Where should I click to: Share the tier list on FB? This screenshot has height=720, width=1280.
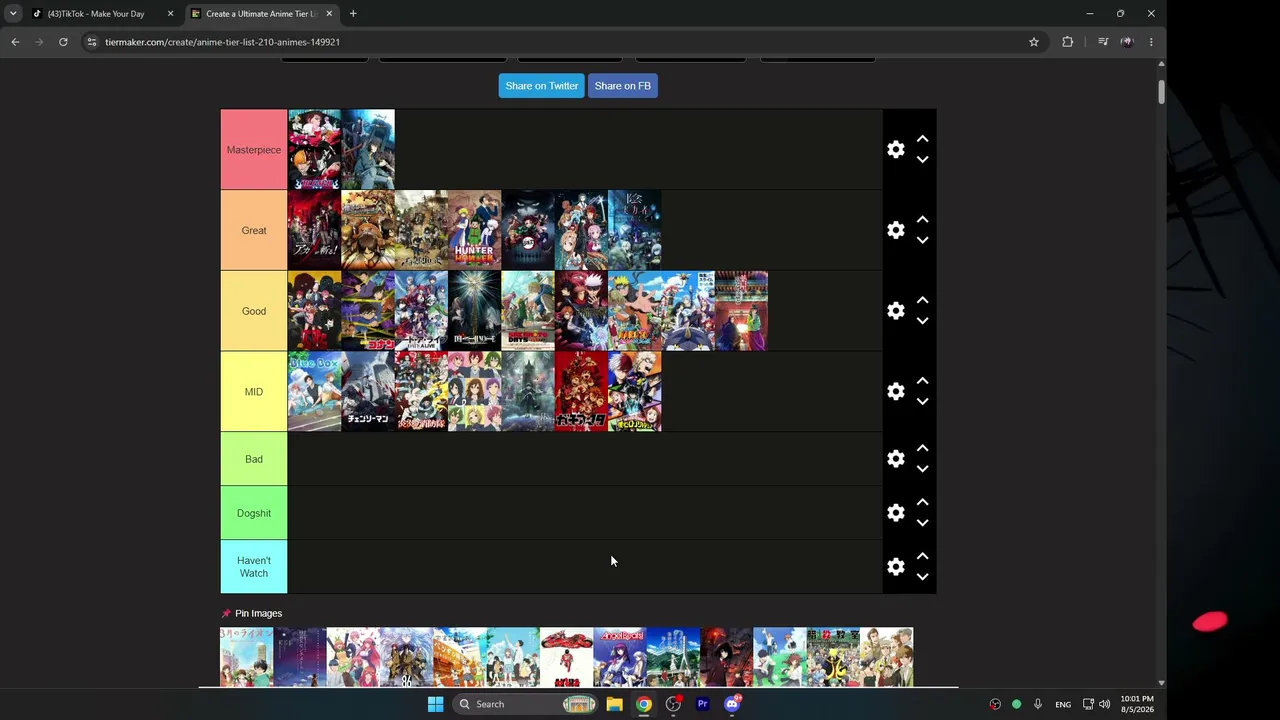point(623,86)
